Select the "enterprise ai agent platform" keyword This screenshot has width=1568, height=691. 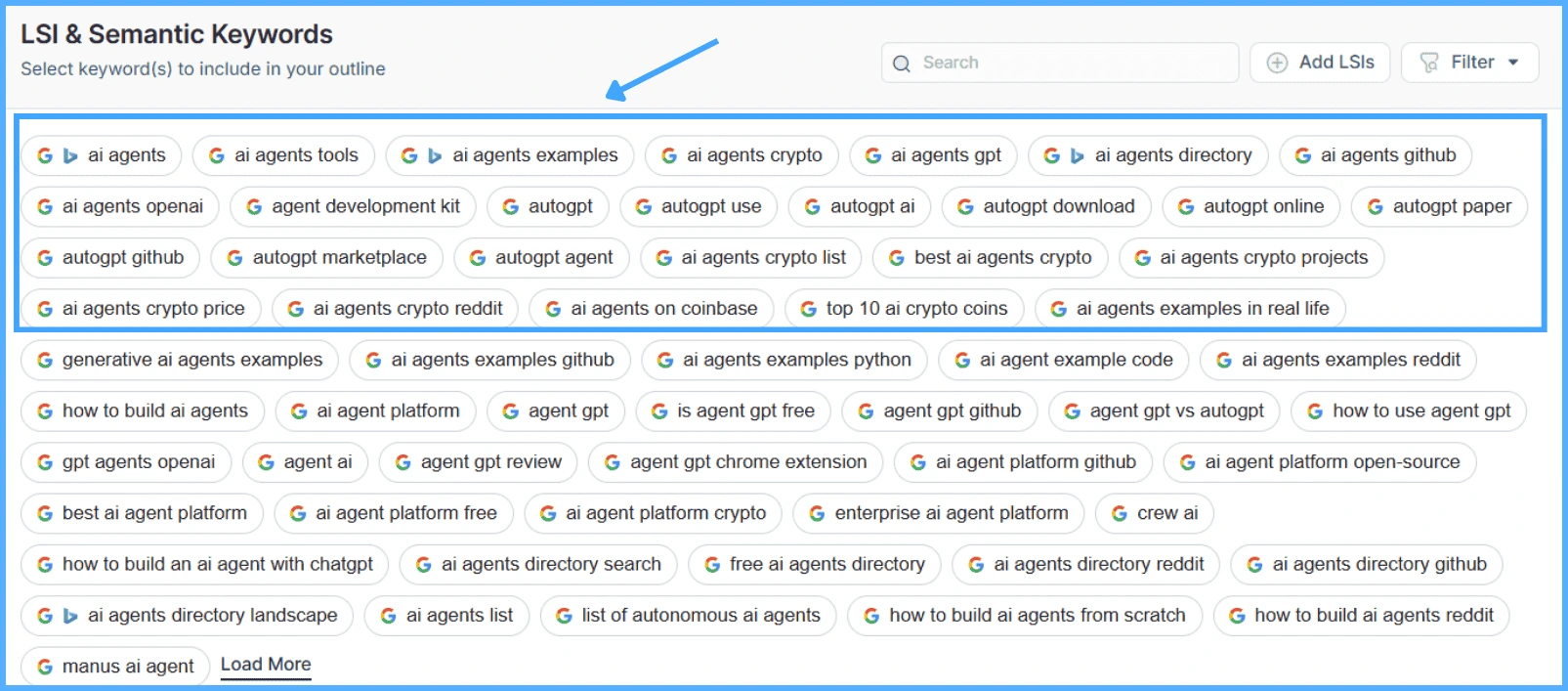[x=938, y=513]
